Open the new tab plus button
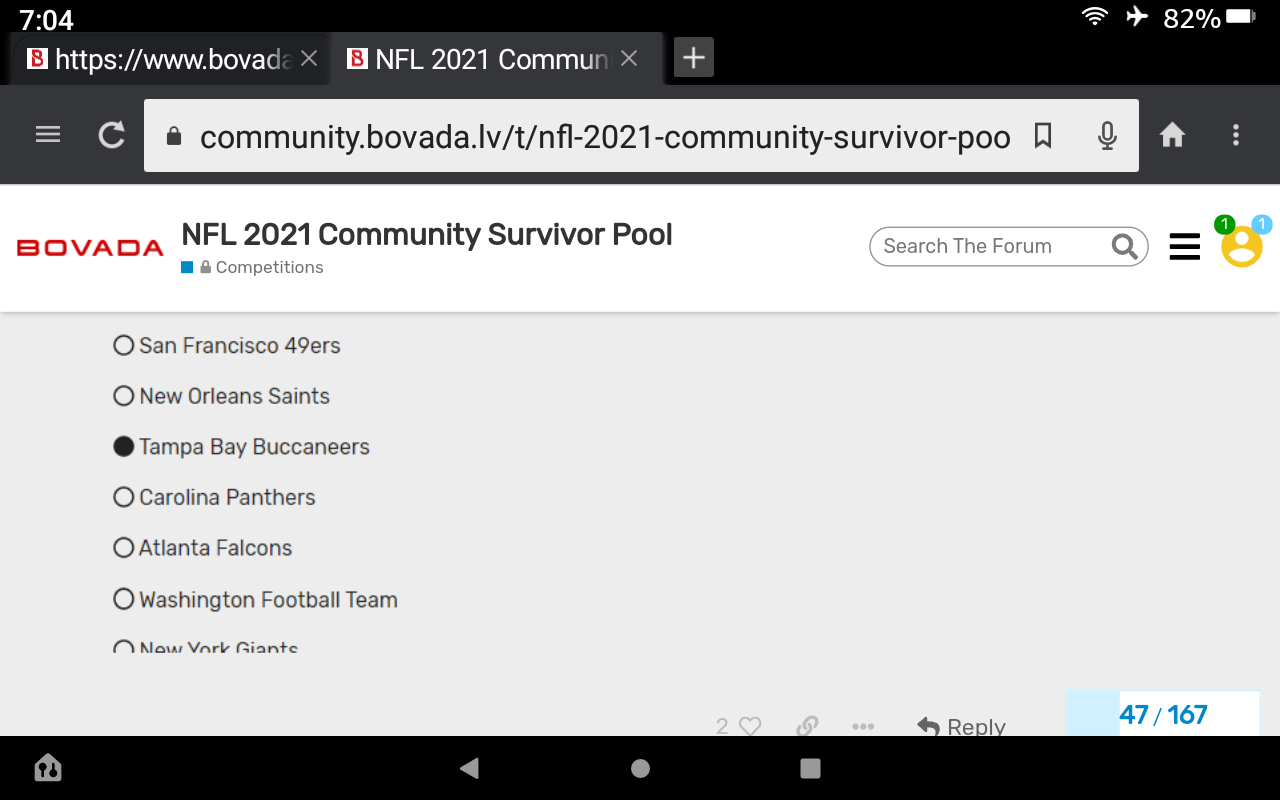Screen dimensions: 1280x800 [x=693, y=58]
